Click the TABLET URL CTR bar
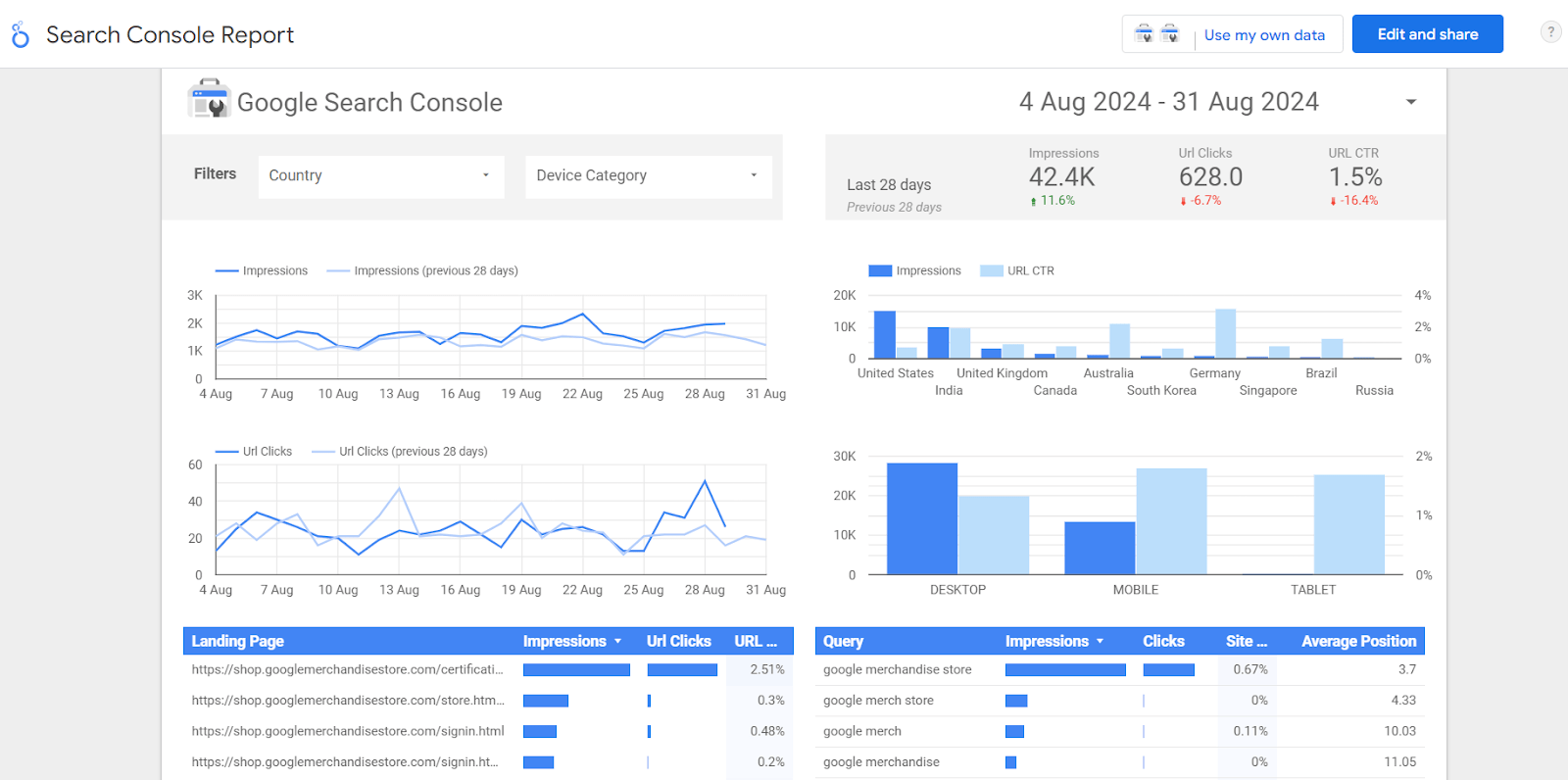 1349,524
